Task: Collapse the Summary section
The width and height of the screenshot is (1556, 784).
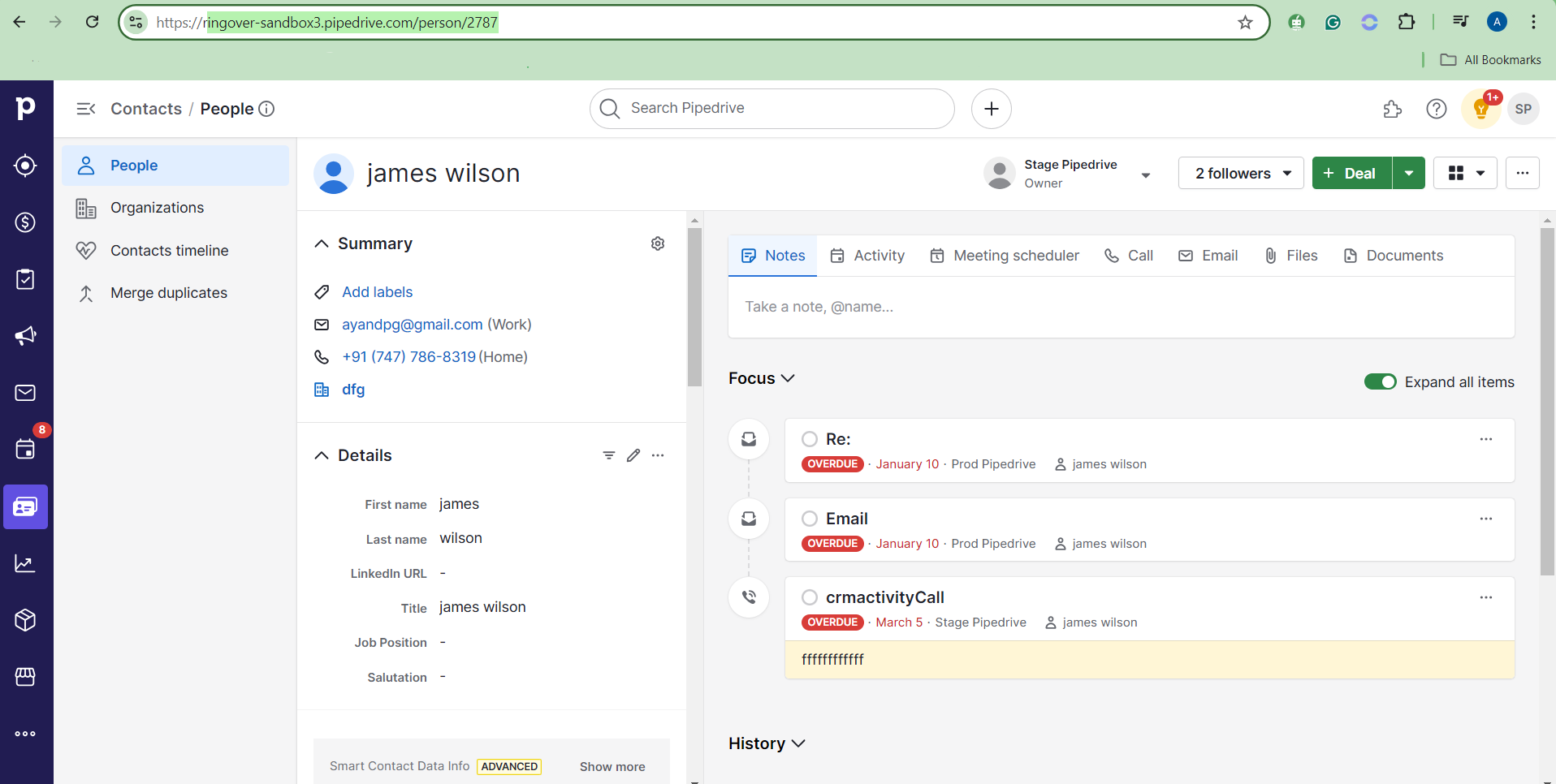Action: [x=322, y=243]
